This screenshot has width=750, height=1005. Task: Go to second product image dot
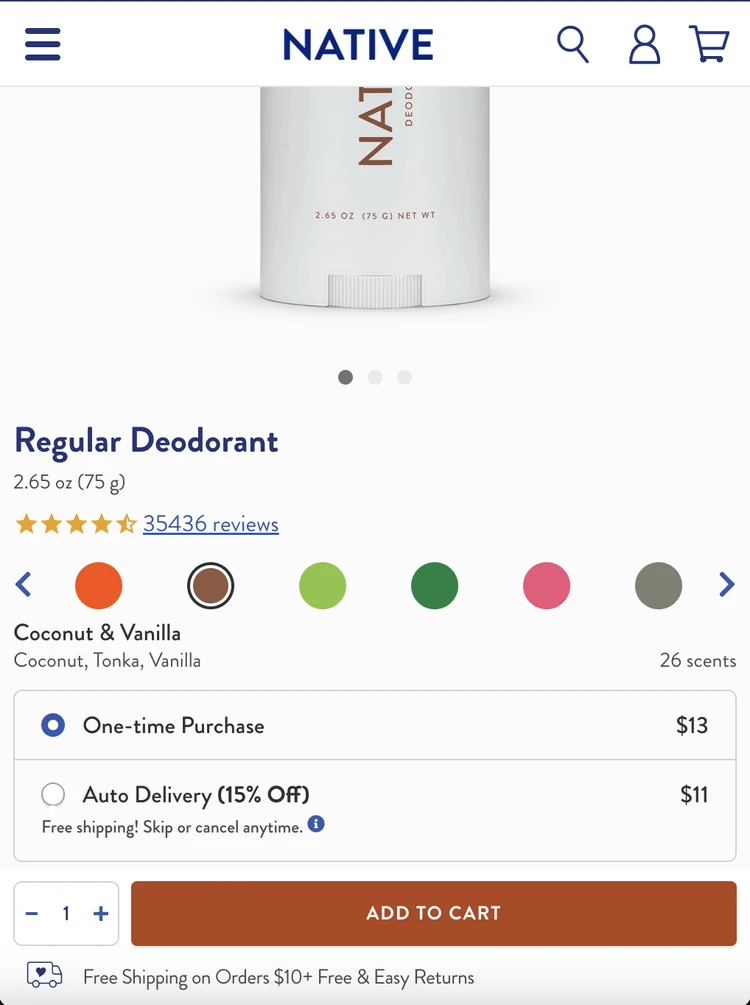point(375,378)
